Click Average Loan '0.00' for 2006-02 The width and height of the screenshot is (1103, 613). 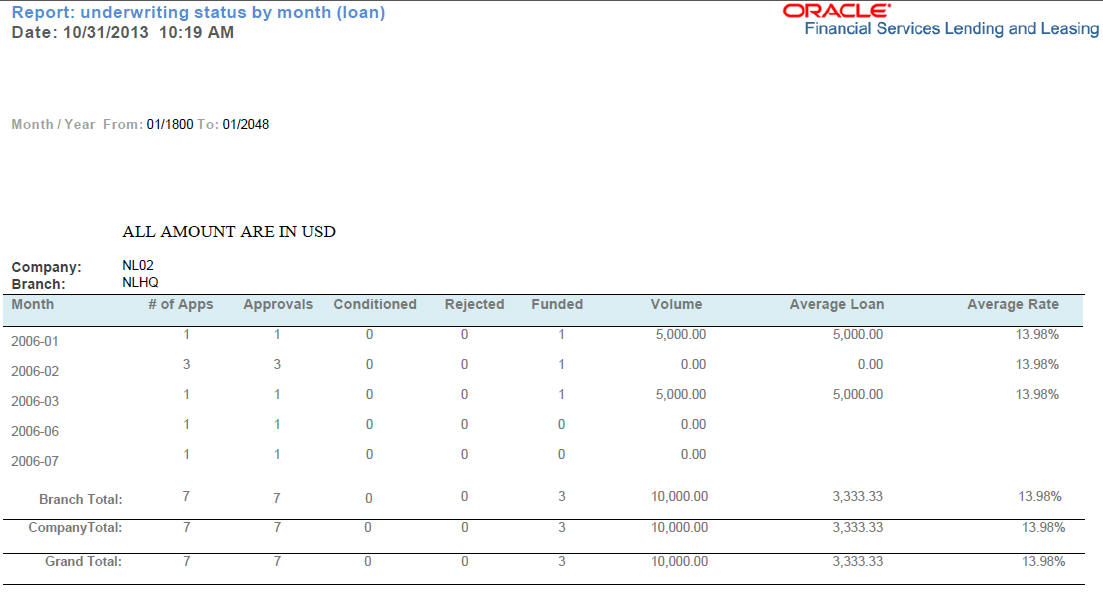point(870,365)
